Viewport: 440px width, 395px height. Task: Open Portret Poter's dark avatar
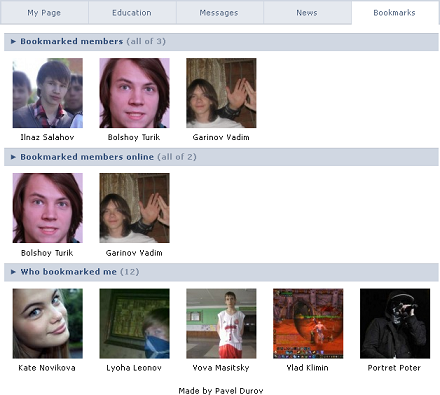click(x=395, y=323)
